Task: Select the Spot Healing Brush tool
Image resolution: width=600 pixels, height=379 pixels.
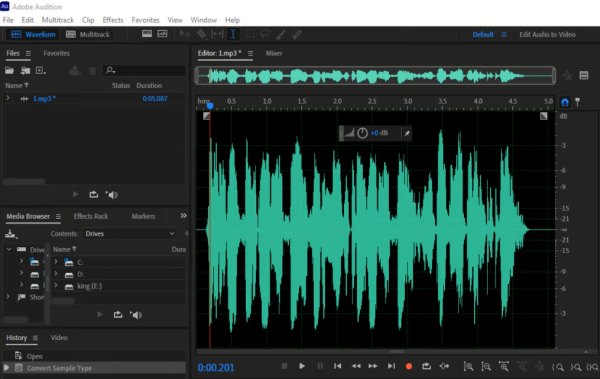Action: (x=297, y=34)
